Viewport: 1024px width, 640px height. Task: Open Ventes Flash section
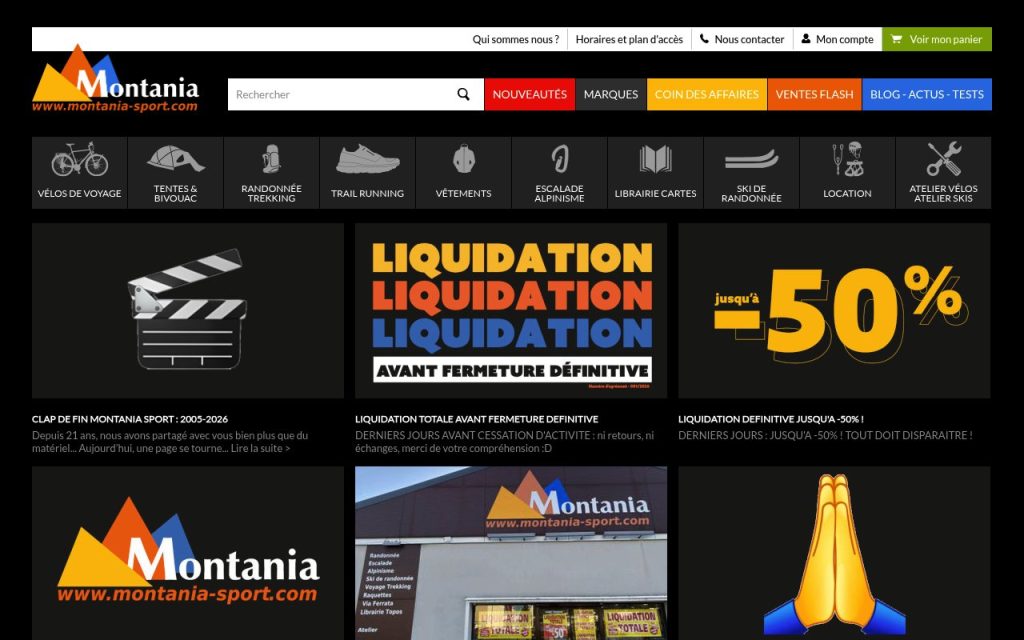[814, 95]
